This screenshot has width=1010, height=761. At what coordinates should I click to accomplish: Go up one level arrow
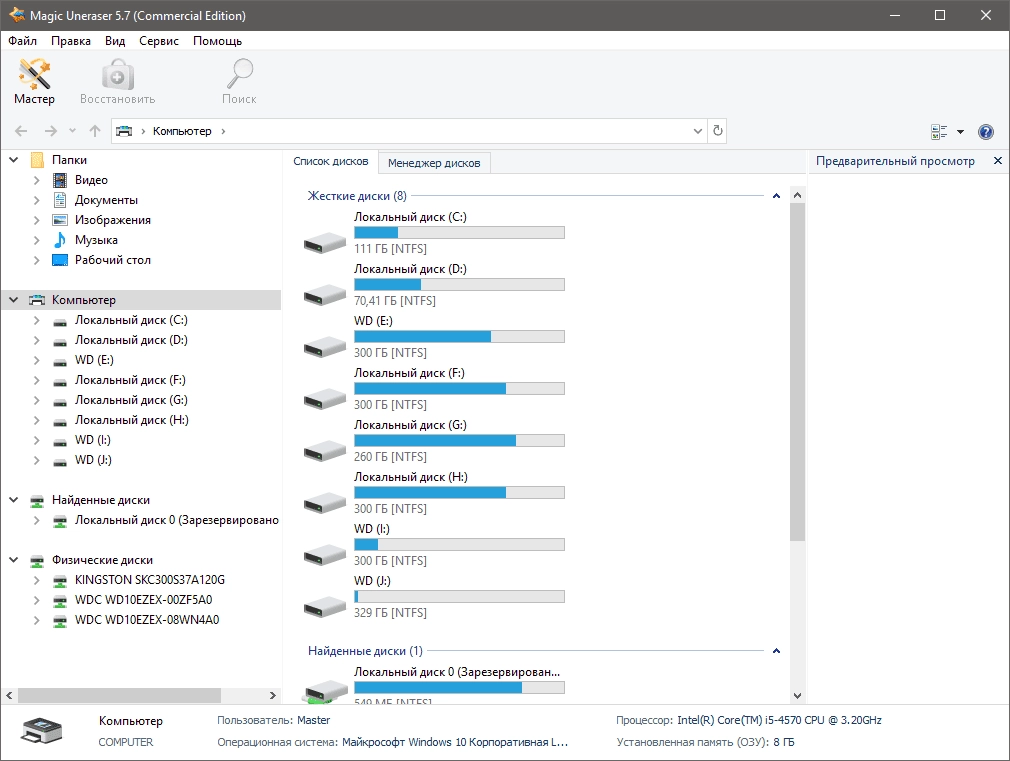95,131
